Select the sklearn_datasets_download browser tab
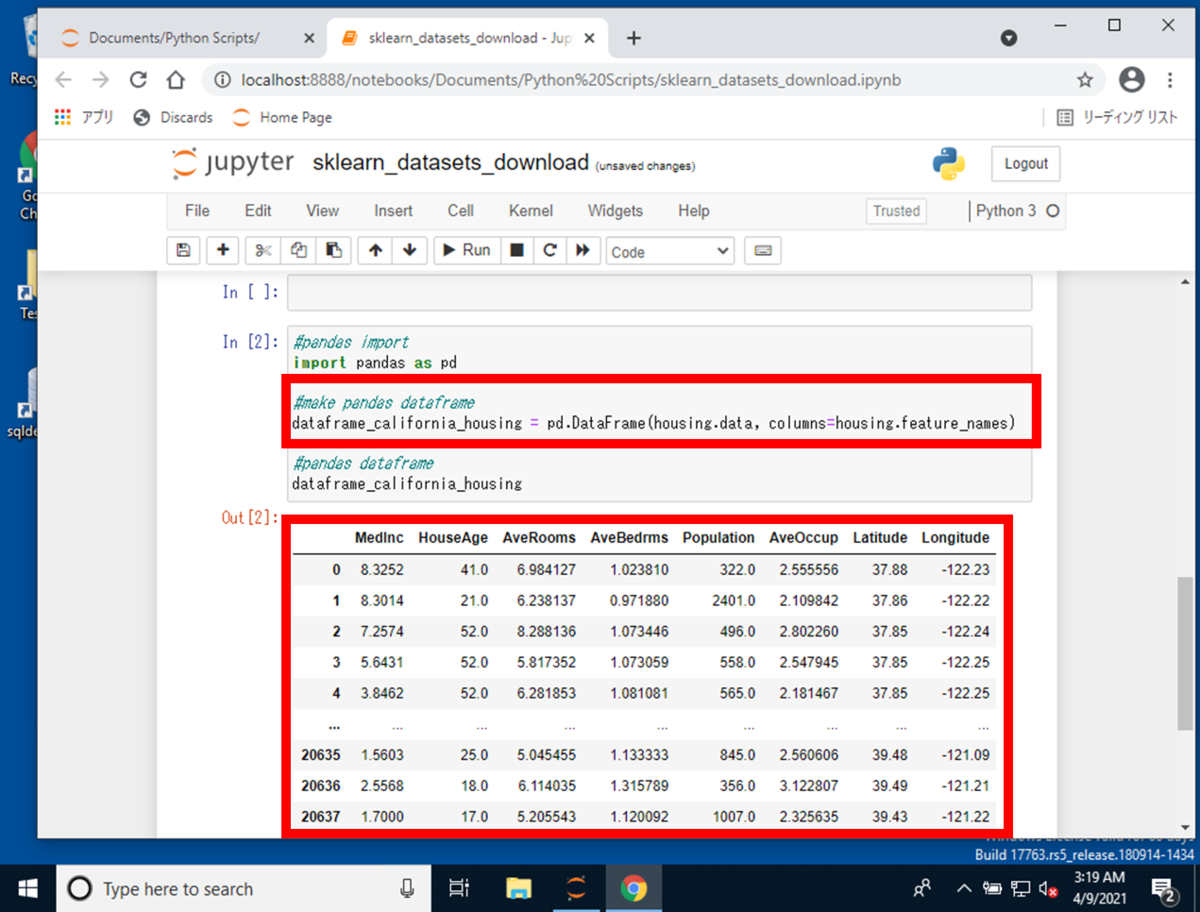The image size is (1200, 912). click(x=470, y=38)
